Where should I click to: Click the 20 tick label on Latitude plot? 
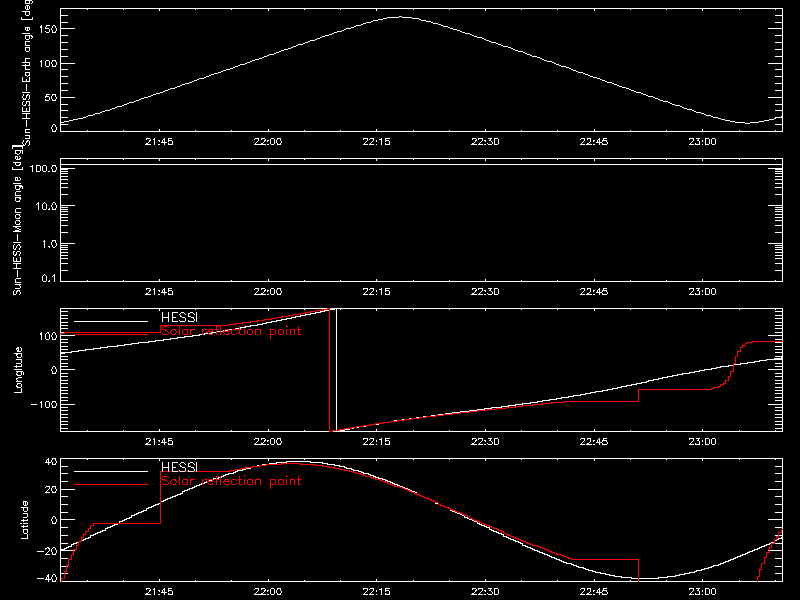pos(51,490)
